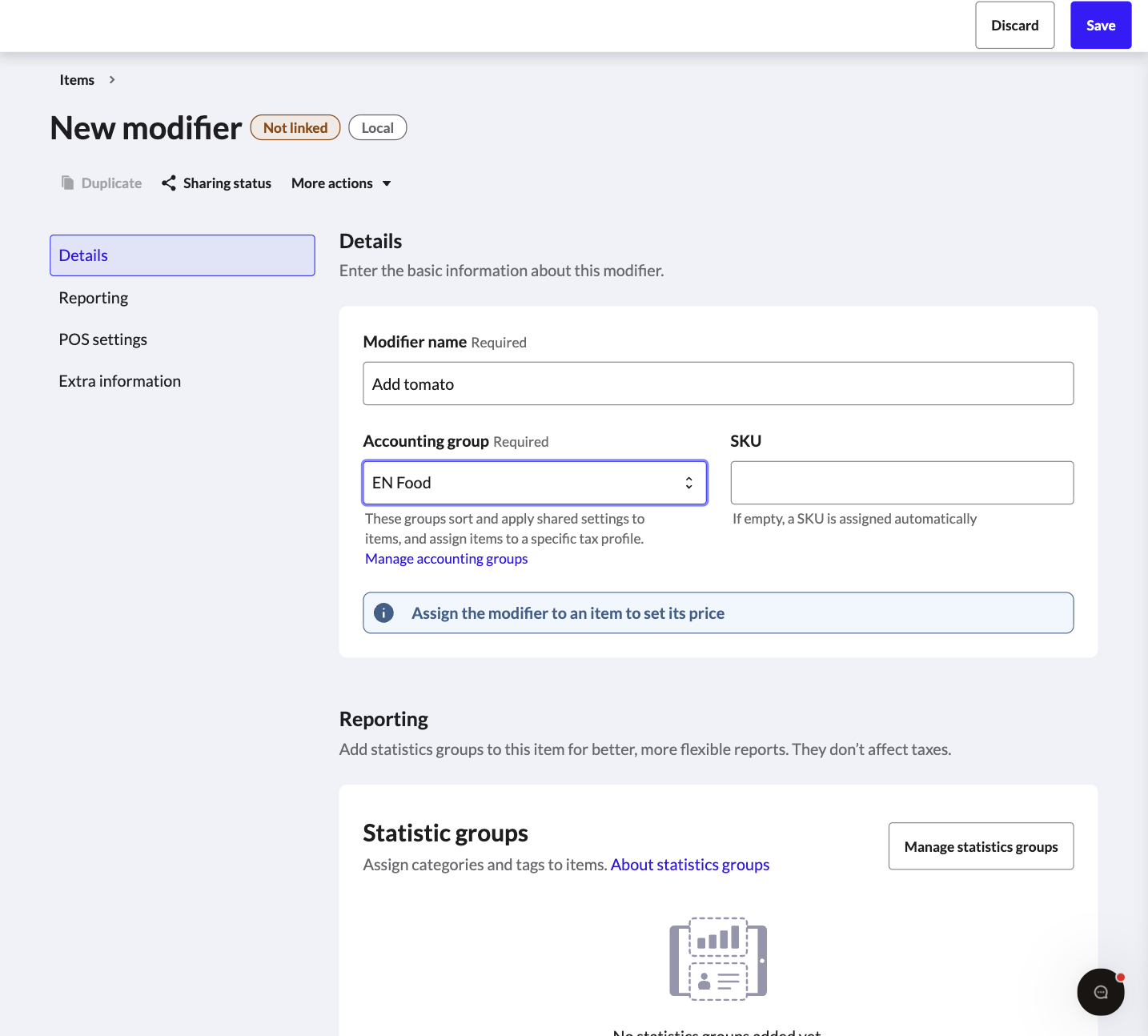Image resolution: width=1148 pixels, height=1036 pixels.
Task: Expand the More actions dropdown
Action: pos(342,183)
